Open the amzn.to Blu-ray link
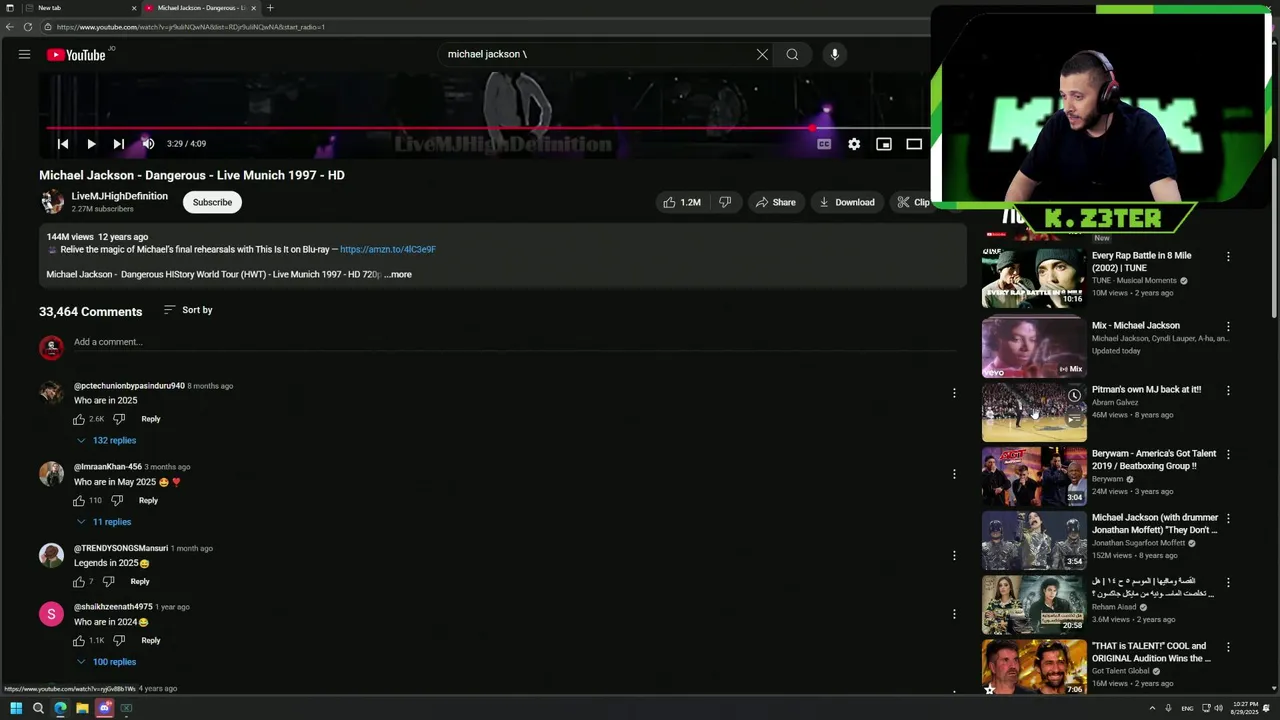This screenshot has width=1280, height=720. (388, 249)
